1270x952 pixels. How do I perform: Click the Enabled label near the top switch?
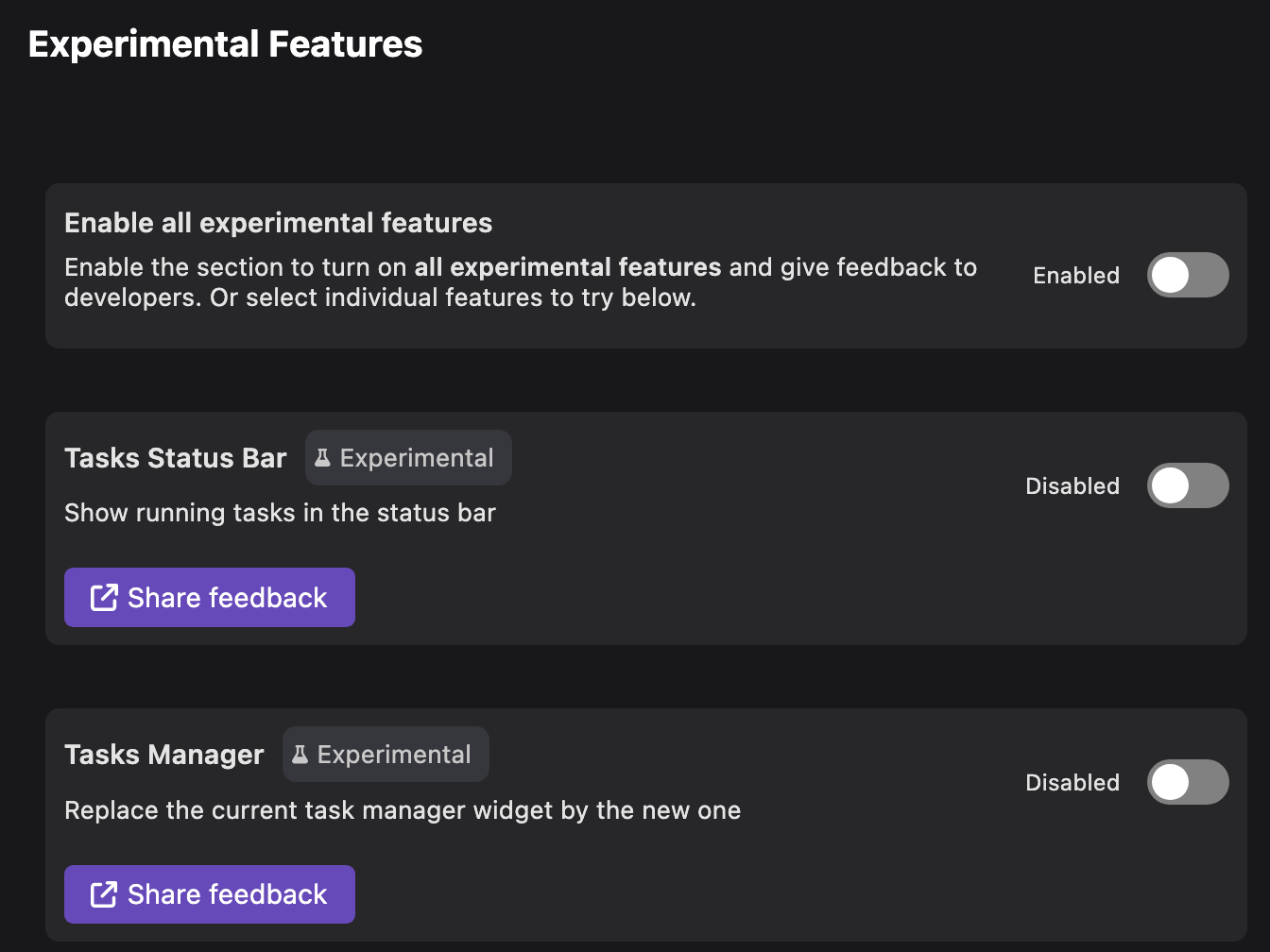[x=1076, y=275]
